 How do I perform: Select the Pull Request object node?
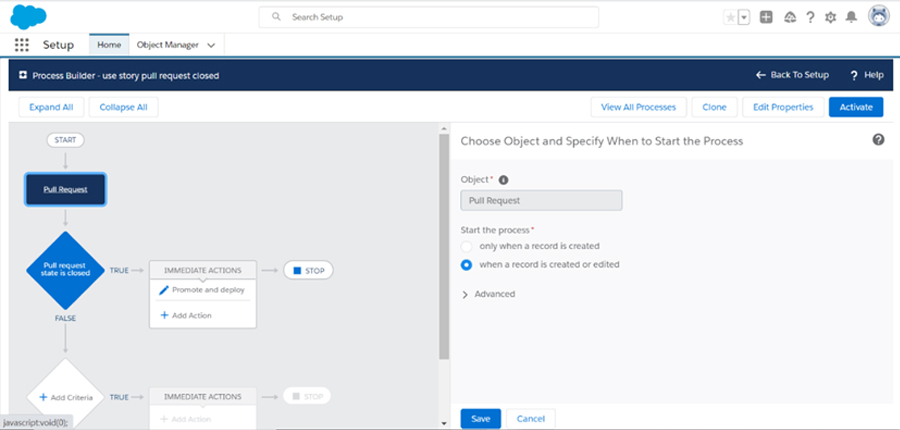pyautogui.click(x=65, y=189)
